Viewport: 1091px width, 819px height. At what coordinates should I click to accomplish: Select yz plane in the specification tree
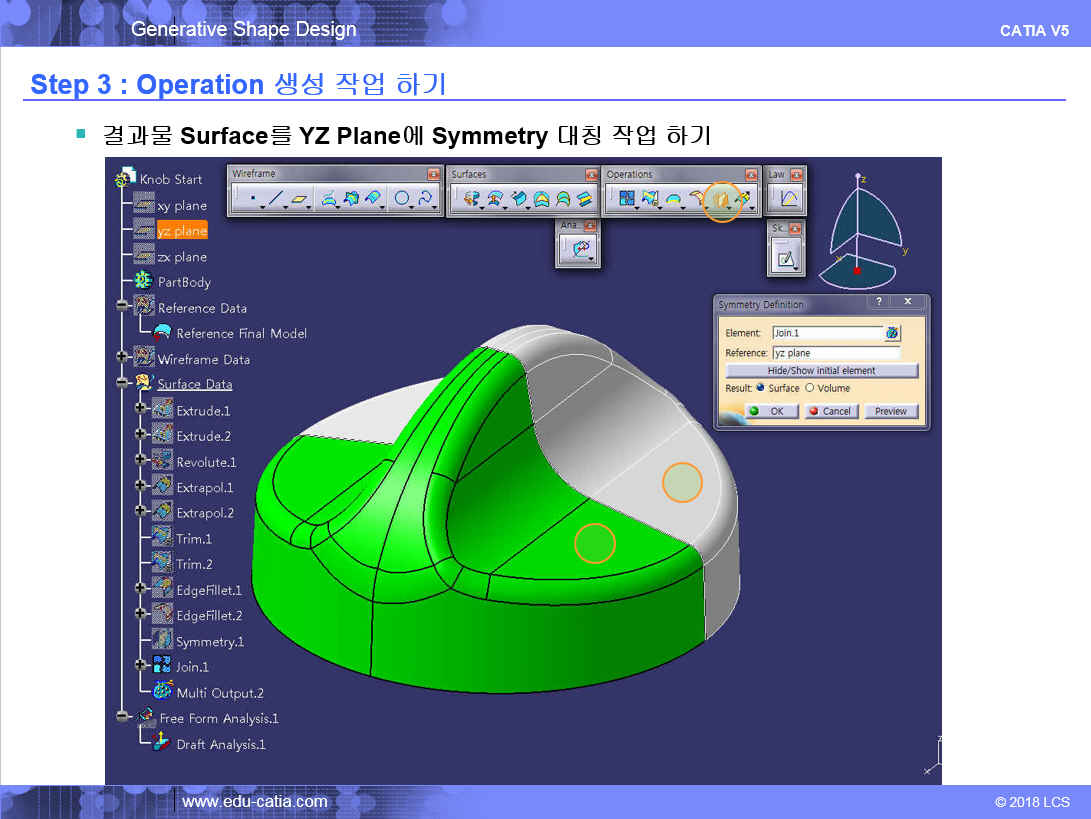182,231
